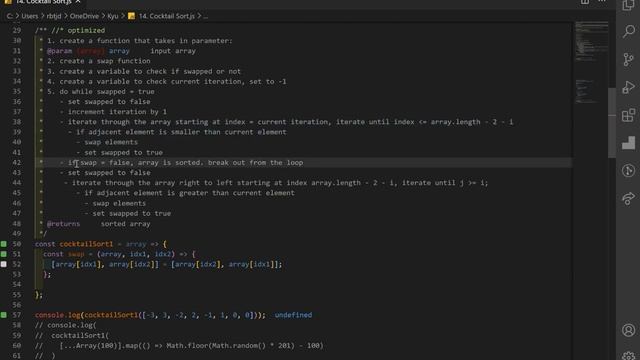Open the editor More Actions ellipsis
Image resolution: width=640 pixels, height=360 pixels.
coord(602,2)
